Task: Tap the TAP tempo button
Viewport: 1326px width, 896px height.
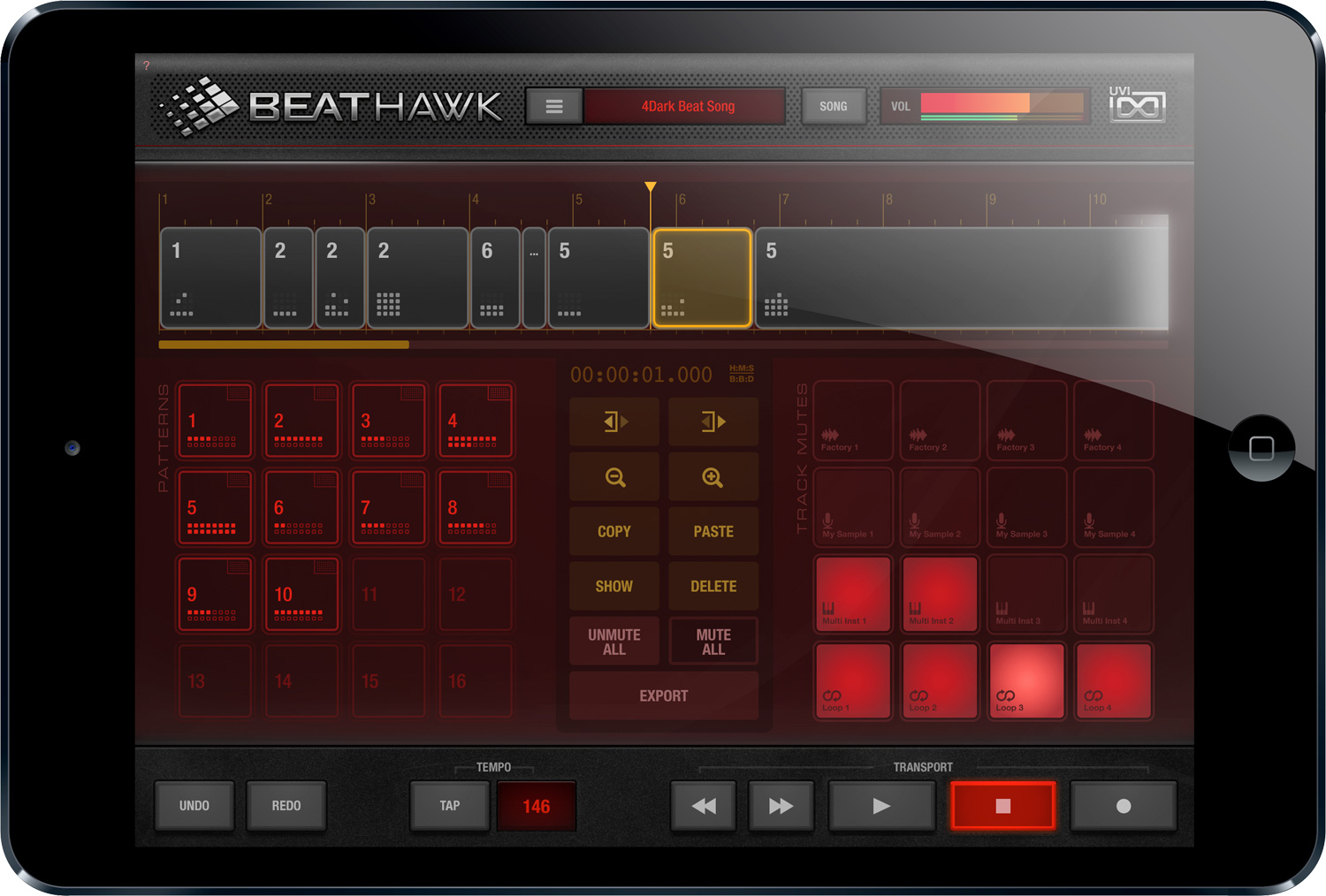Action: (450, 806)
